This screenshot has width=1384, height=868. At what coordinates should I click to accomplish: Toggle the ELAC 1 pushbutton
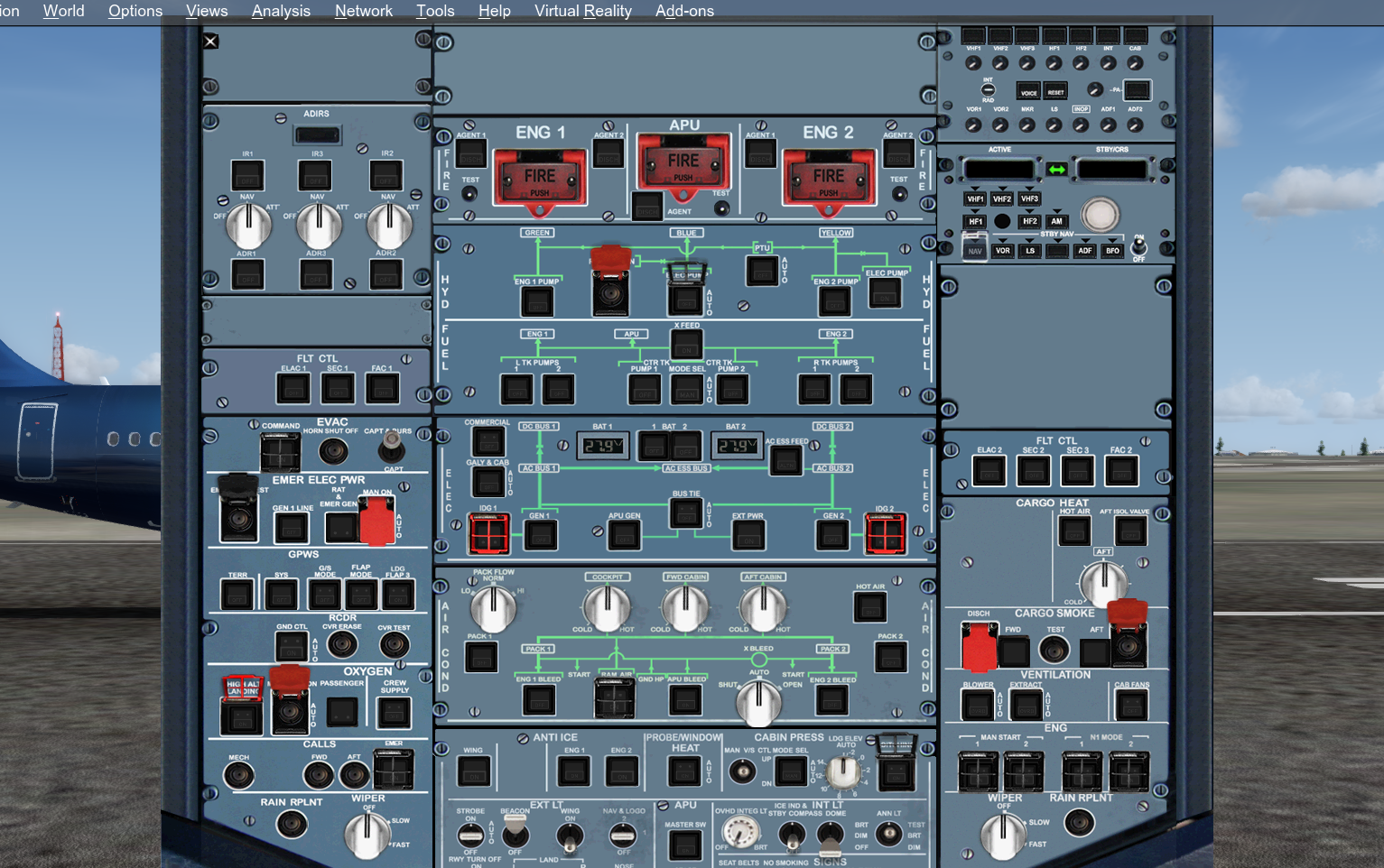pyautogui.click(x=293, y=389)
